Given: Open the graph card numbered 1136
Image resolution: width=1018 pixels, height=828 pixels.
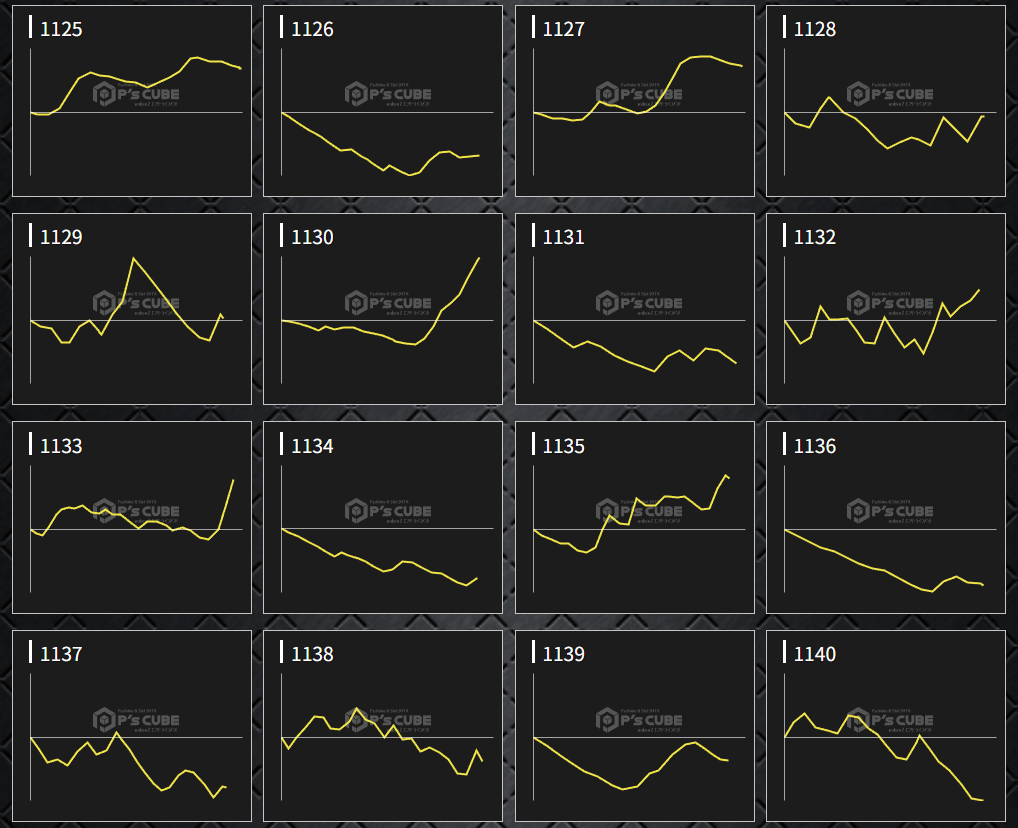Looking at the screenshot, I should [885, 517].
